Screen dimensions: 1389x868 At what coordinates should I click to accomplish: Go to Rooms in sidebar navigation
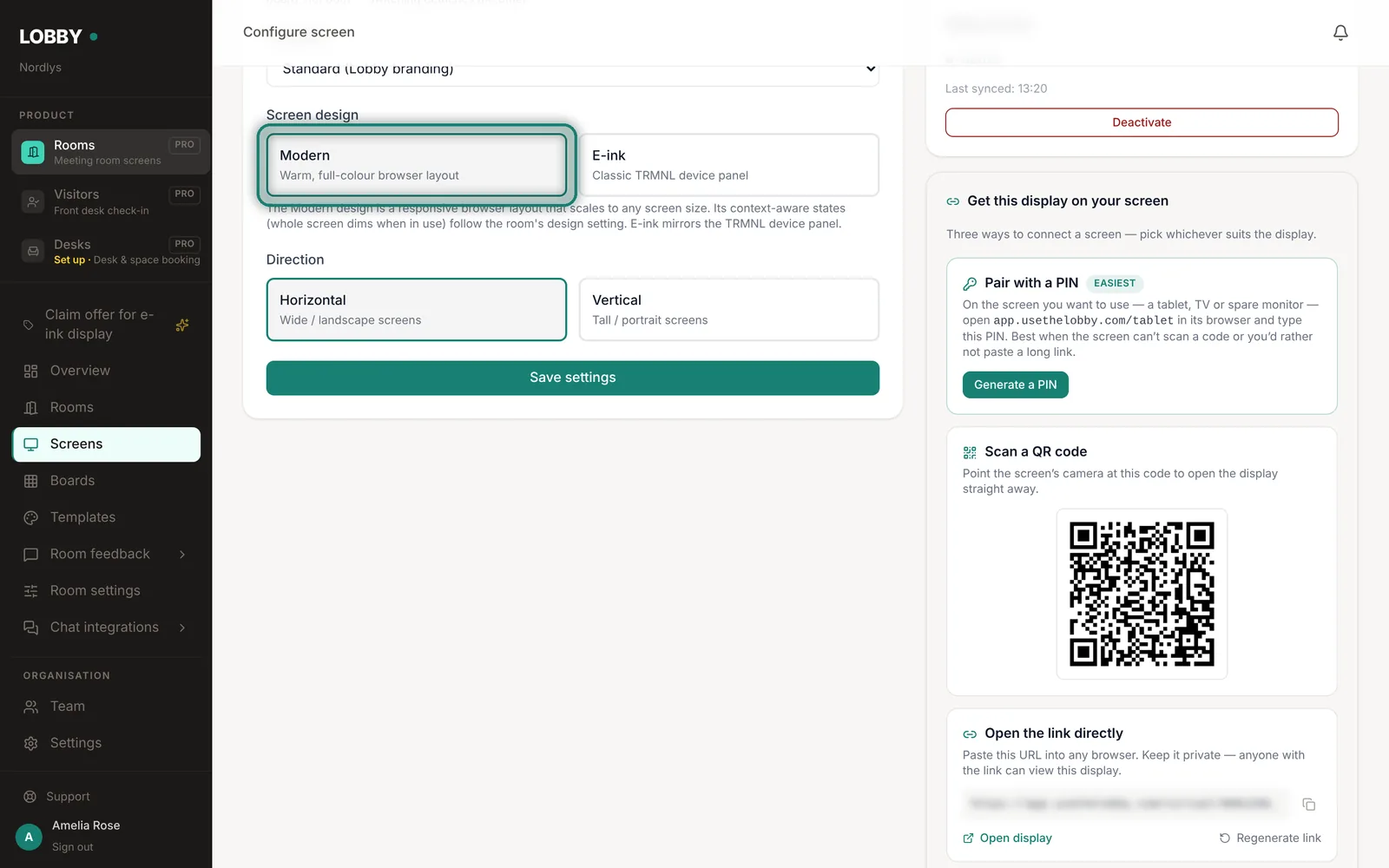[106, 407]
